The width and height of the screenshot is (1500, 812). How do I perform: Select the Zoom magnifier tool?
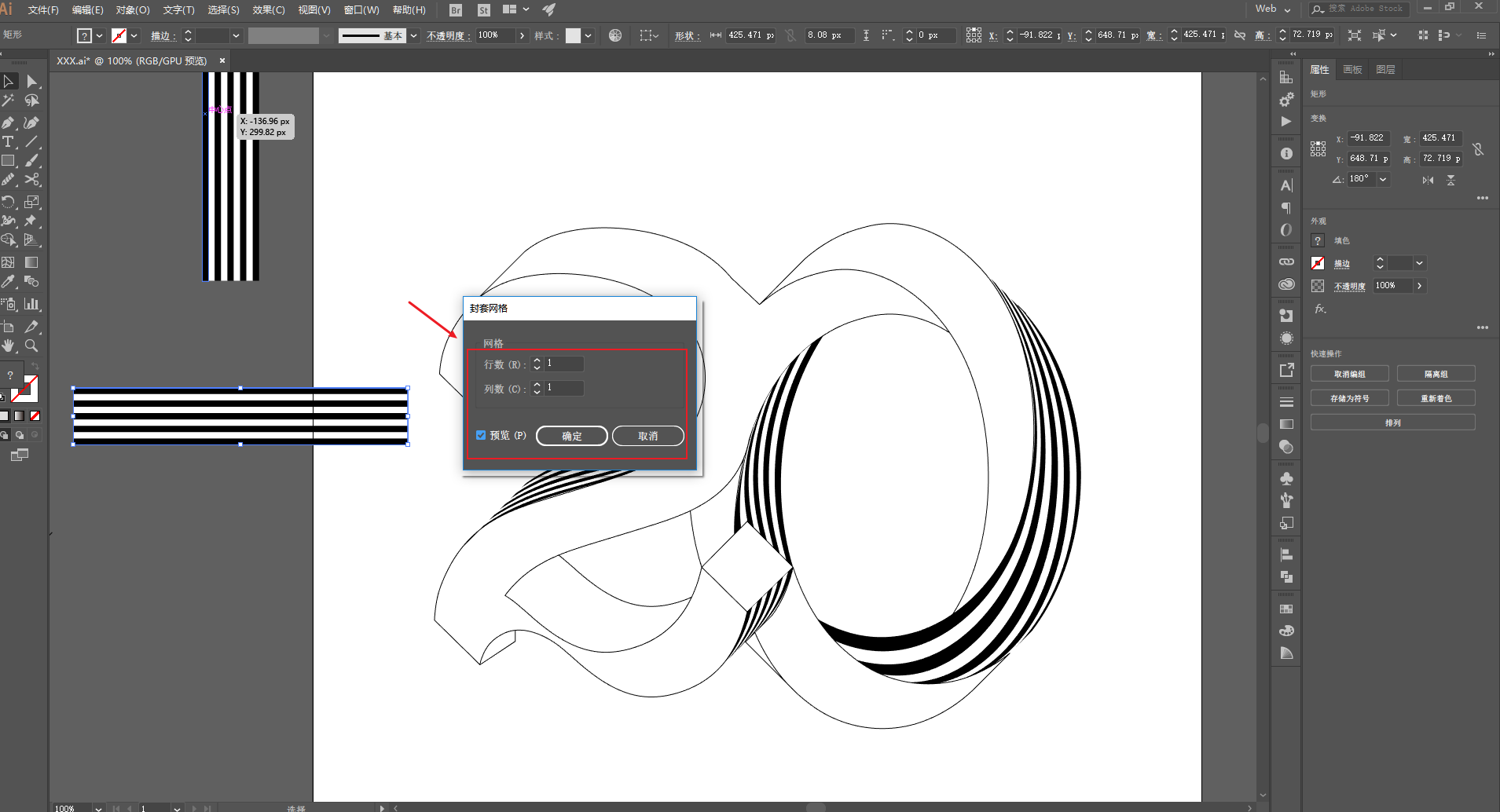(x=31, y=346)
